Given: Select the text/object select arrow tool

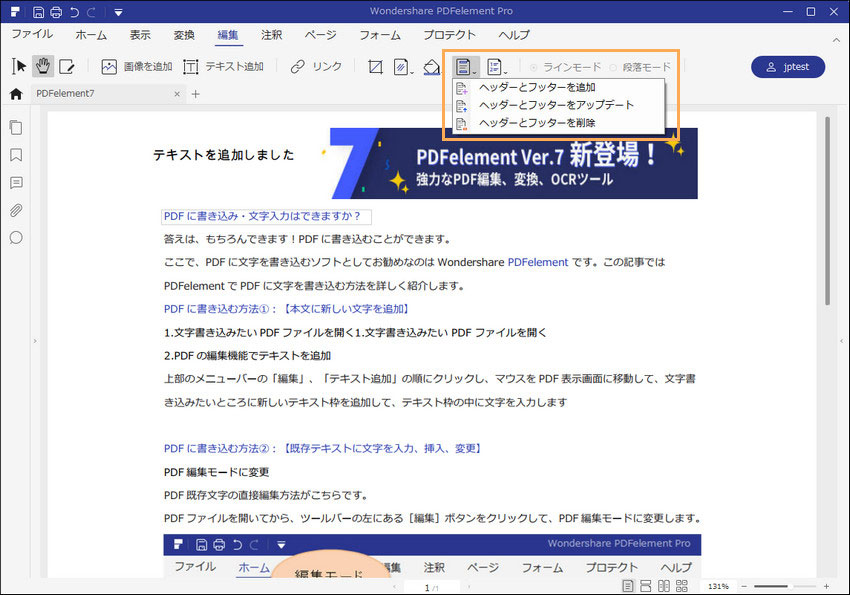Looking at the screenshot, I should pyautogui.click(x=19, y=67).
